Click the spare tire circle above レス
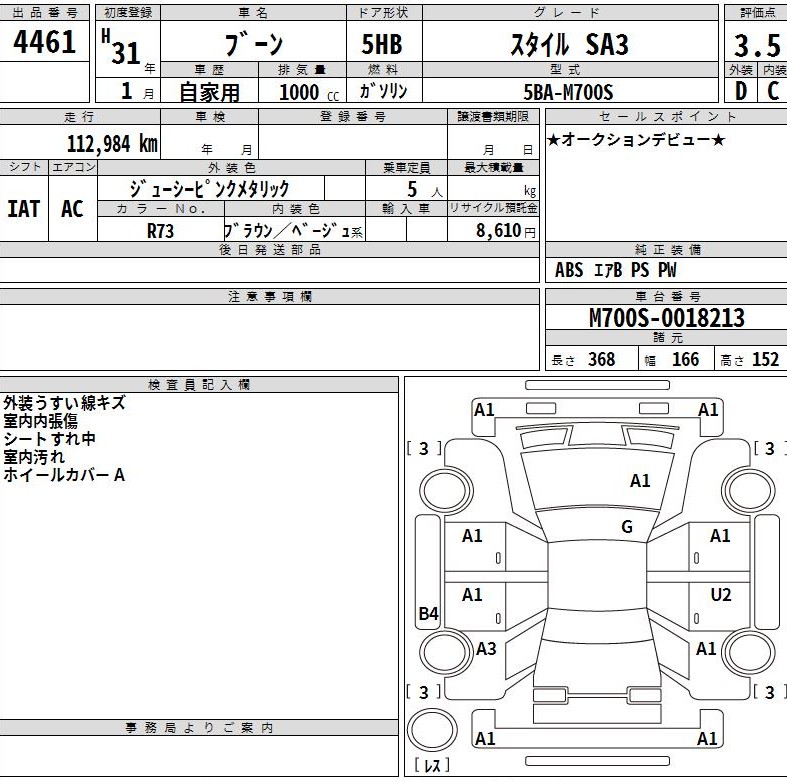This screenshot has width=787, height=781. pos(432,730)
